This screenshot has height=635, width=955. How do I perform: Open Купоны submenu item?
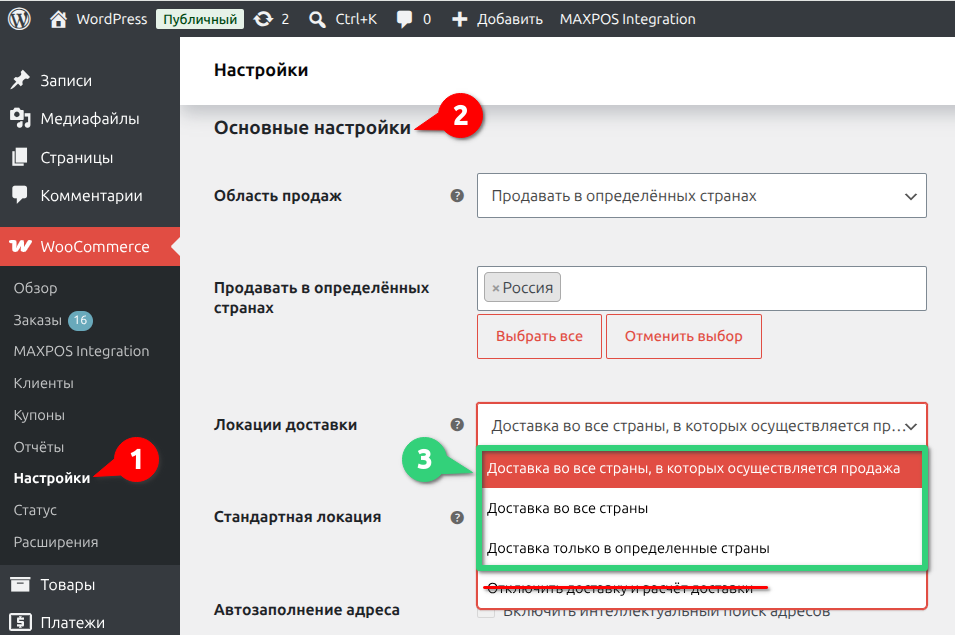pos(39,415)
